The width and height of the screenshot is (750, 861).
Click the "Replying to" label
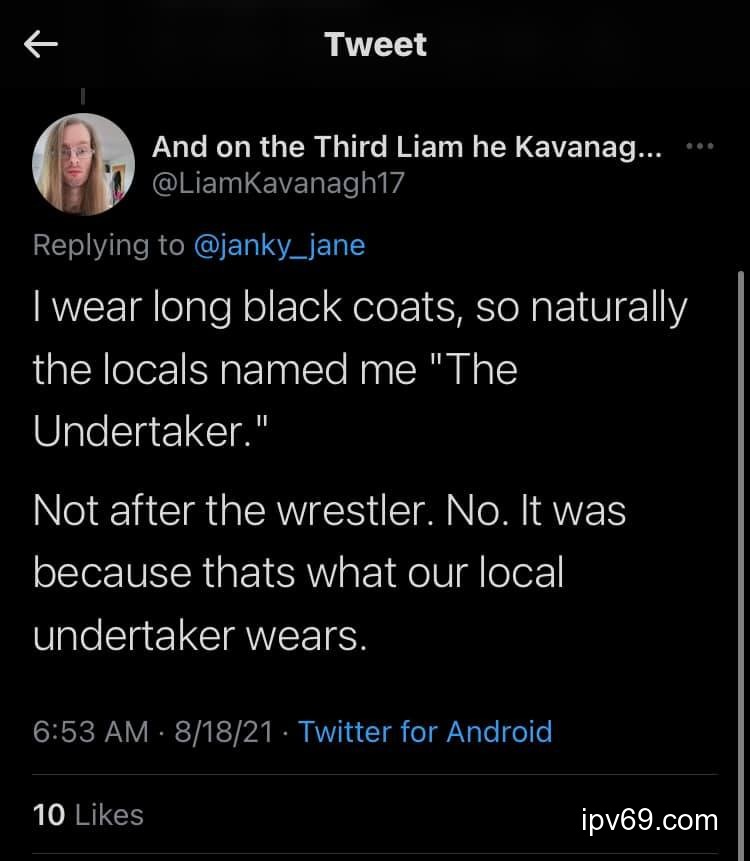click(x=109, y=245)
